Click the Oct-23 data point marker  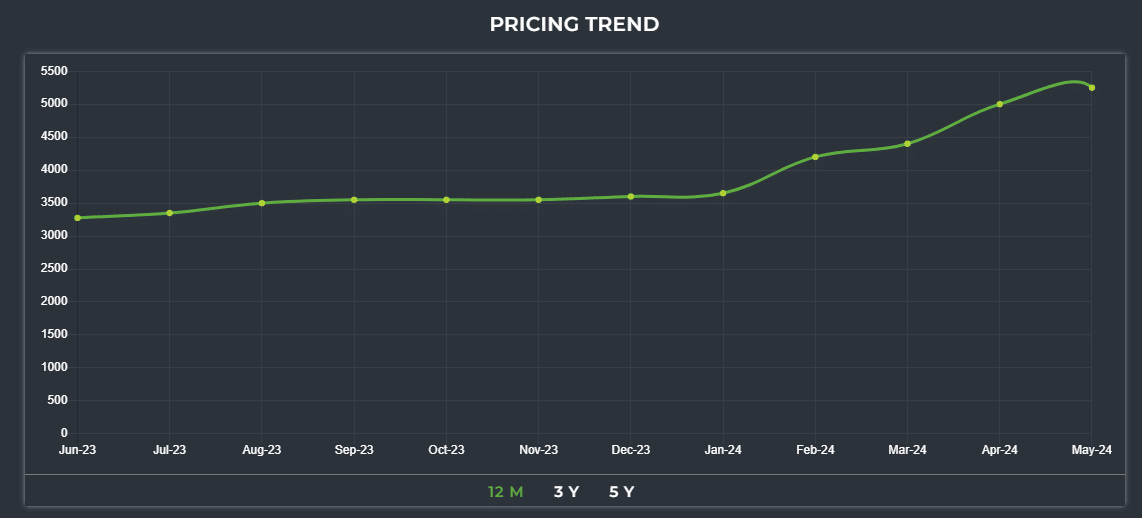446,200
